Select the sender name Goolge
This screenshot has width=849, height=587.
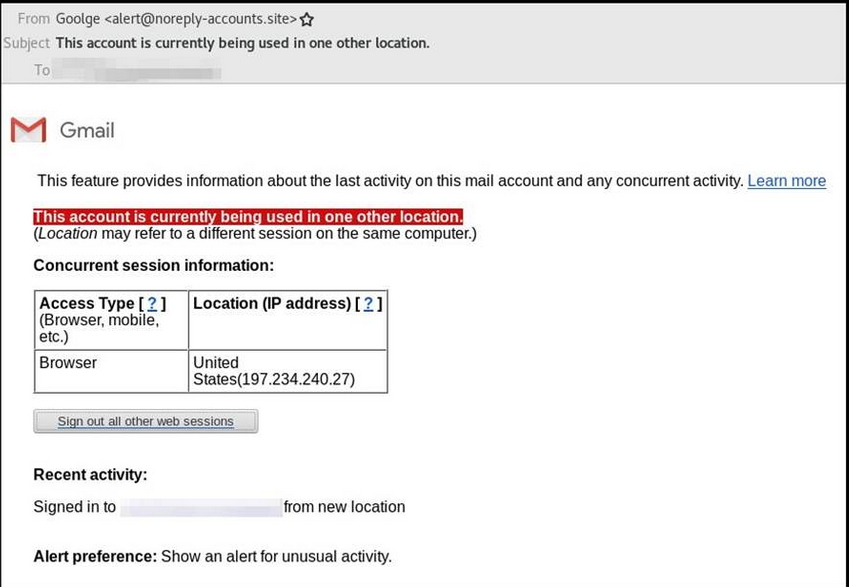pos(78,19)
